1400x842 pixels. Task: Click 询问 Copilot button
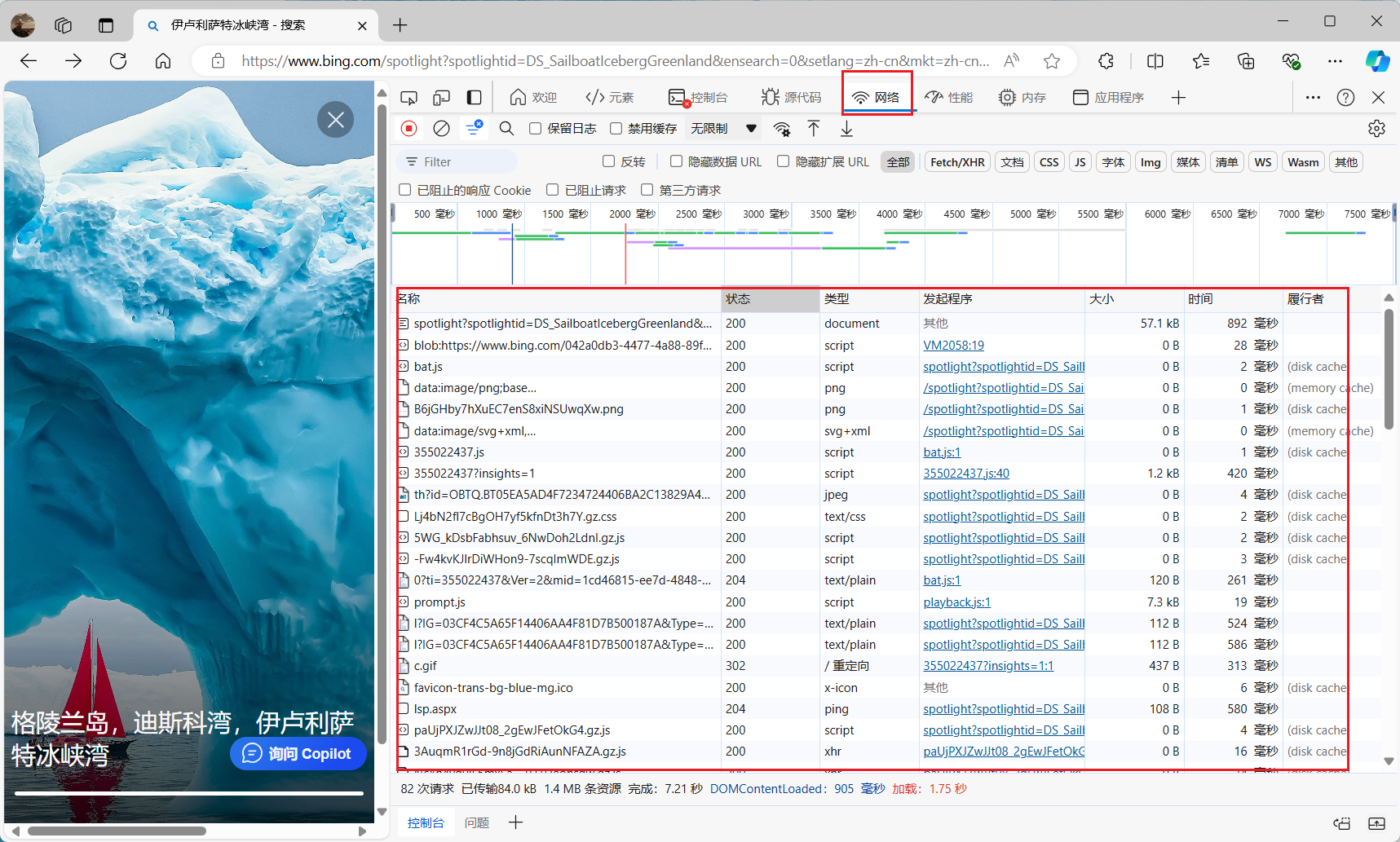pyautogui.click(x=298, y=754)
